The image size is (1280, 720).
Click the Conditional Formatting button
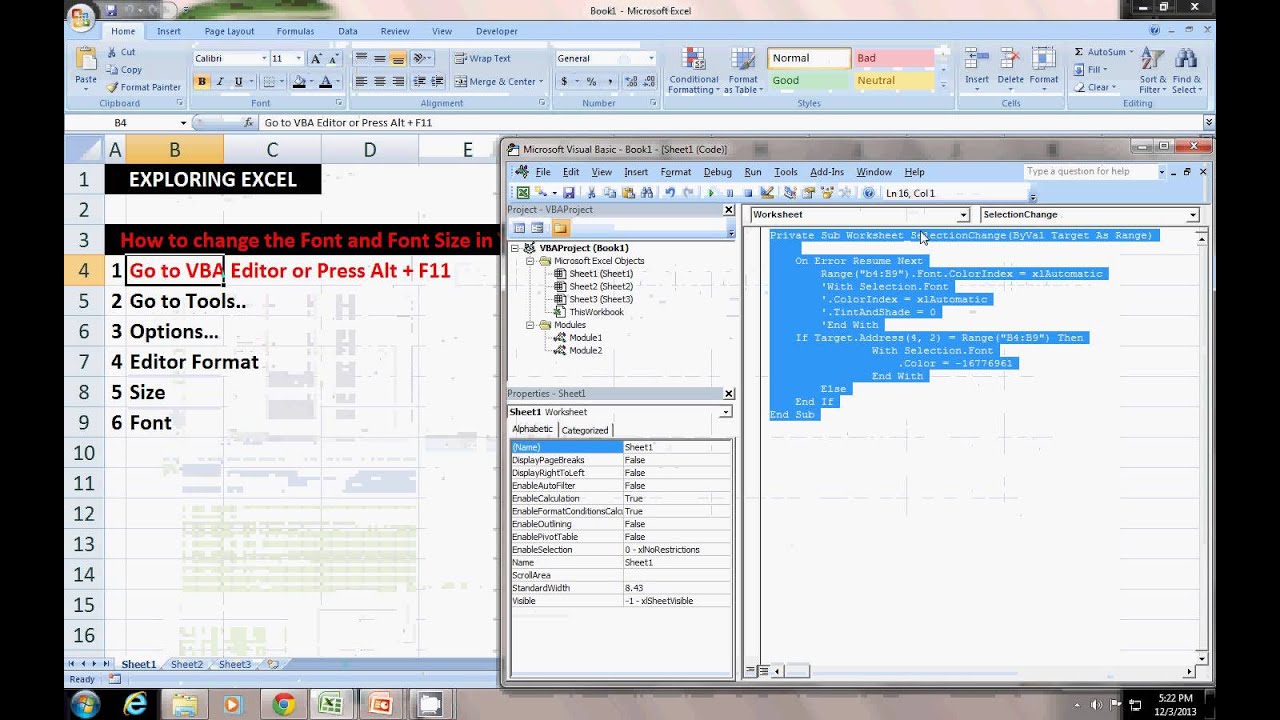[693, 70]
